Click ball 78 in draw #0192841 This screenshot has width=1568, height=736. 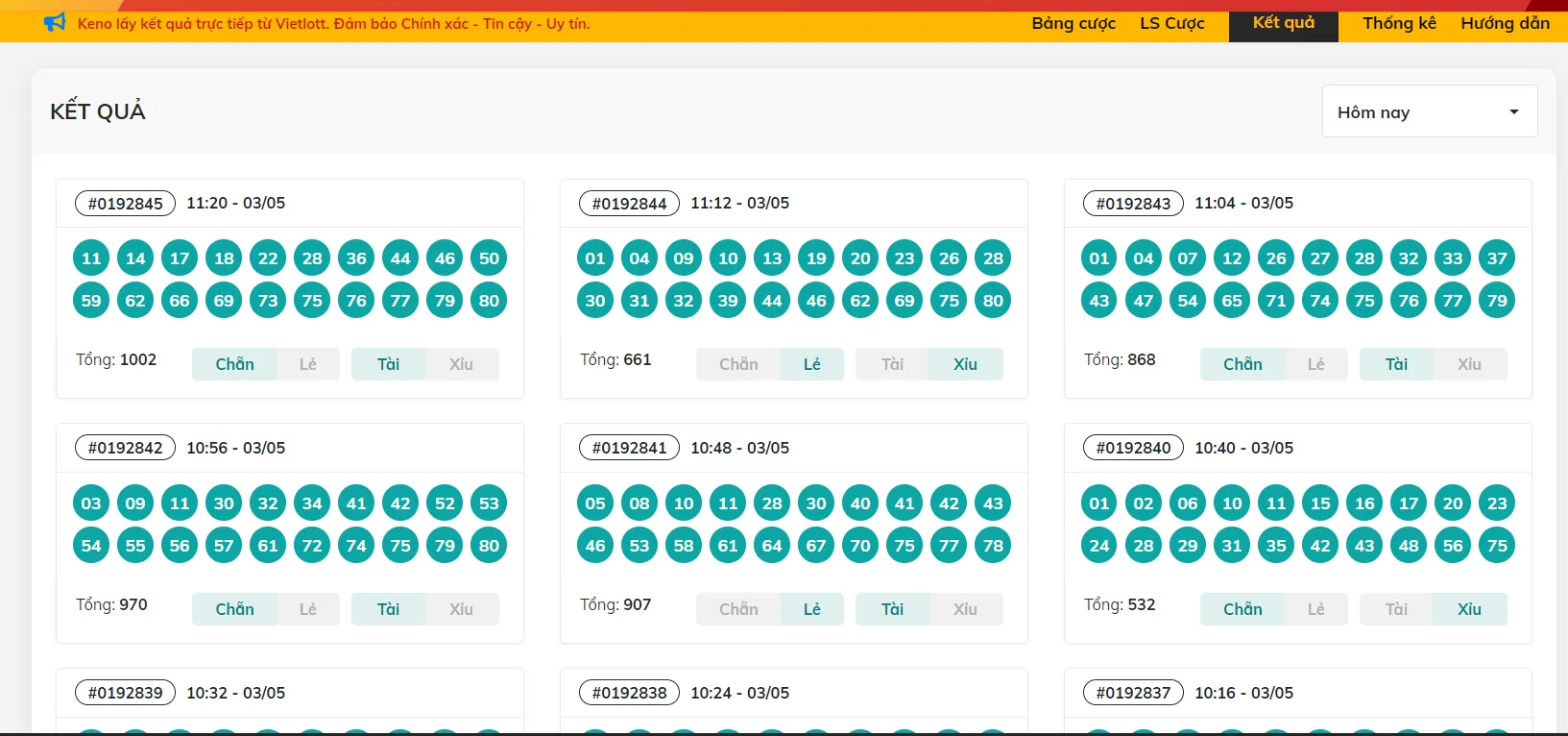(993, 545)
